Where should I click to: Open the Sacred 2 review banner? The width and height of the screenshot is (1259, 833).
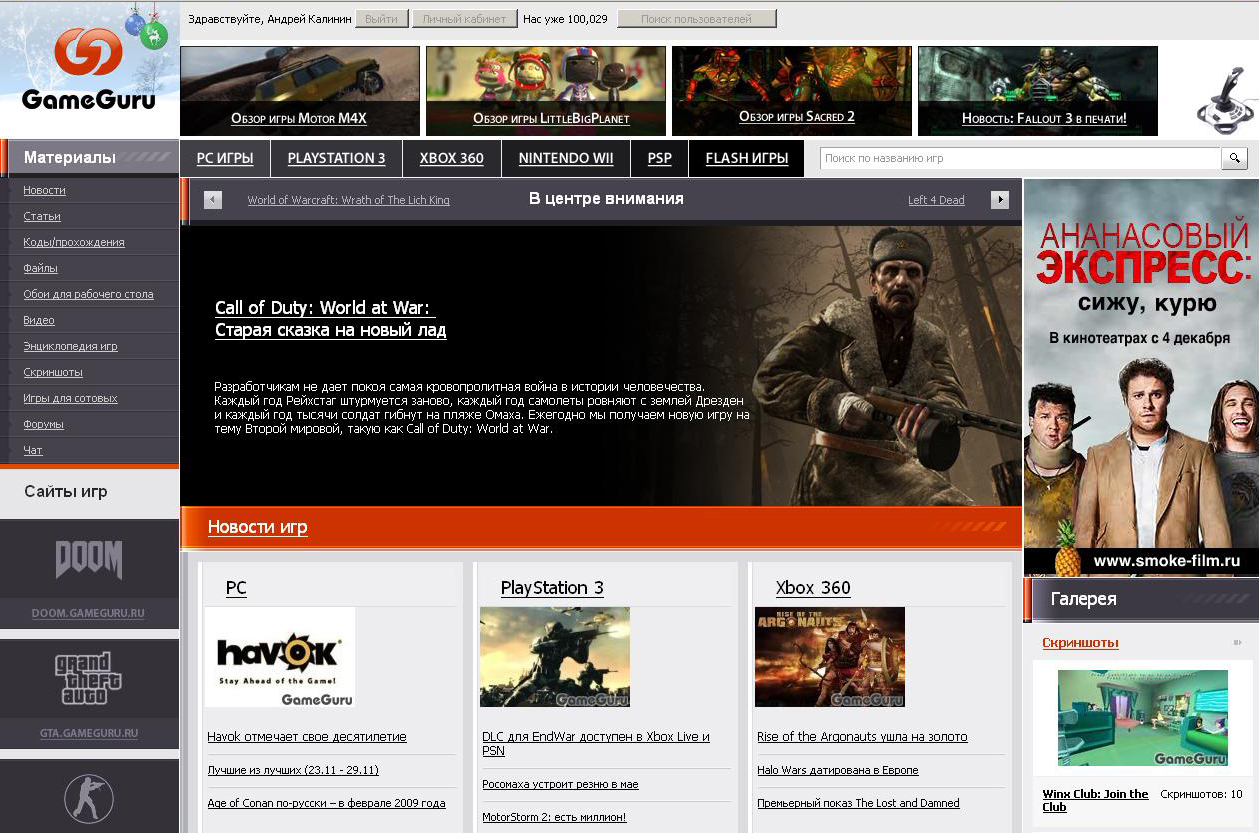[792, 91]
